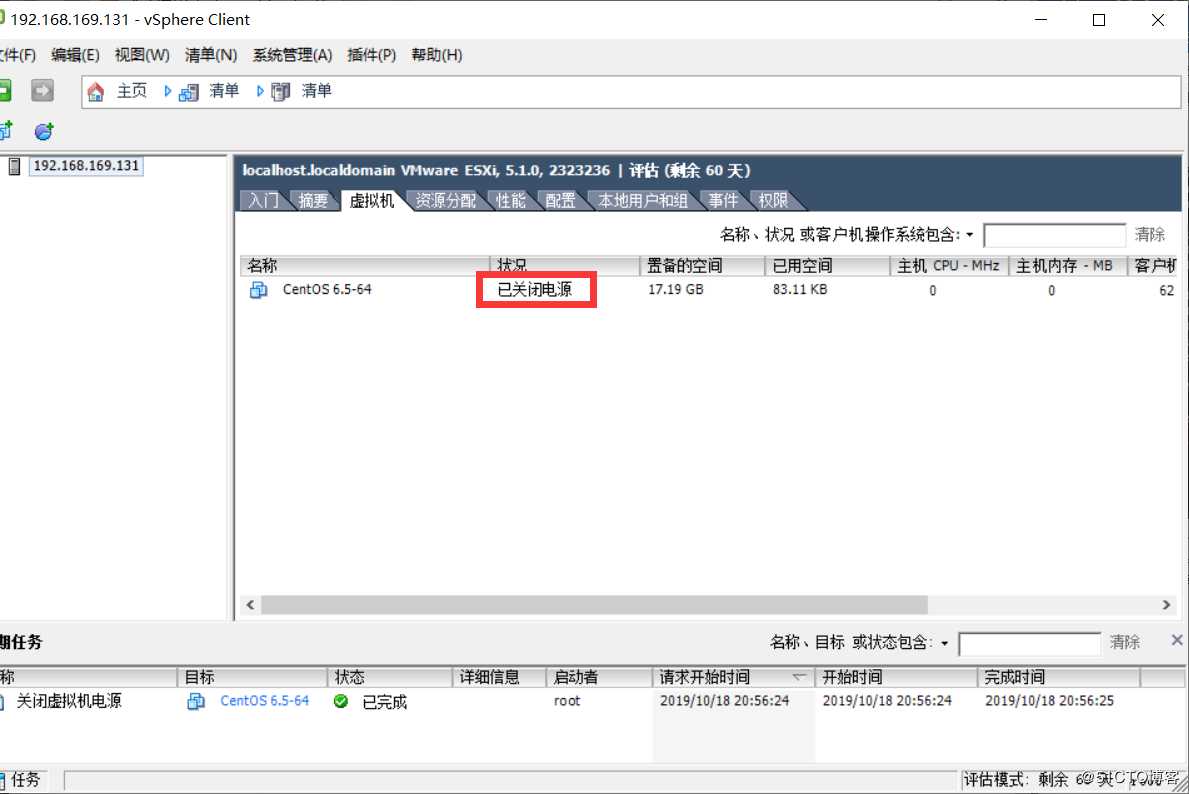Expand the arrow before the last 清单
Screen dimensions: 1189x794
[259, 91]
